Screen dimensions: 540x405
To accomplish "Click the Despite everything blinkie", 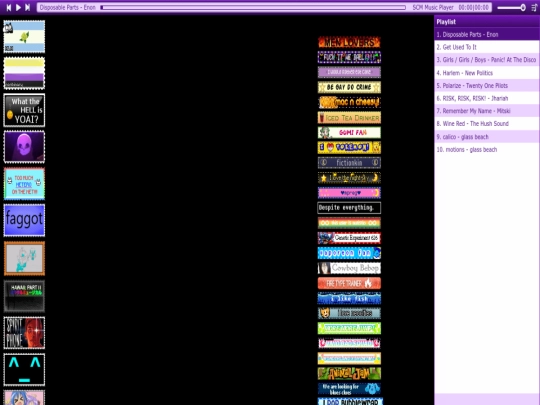I will (349, 208).
